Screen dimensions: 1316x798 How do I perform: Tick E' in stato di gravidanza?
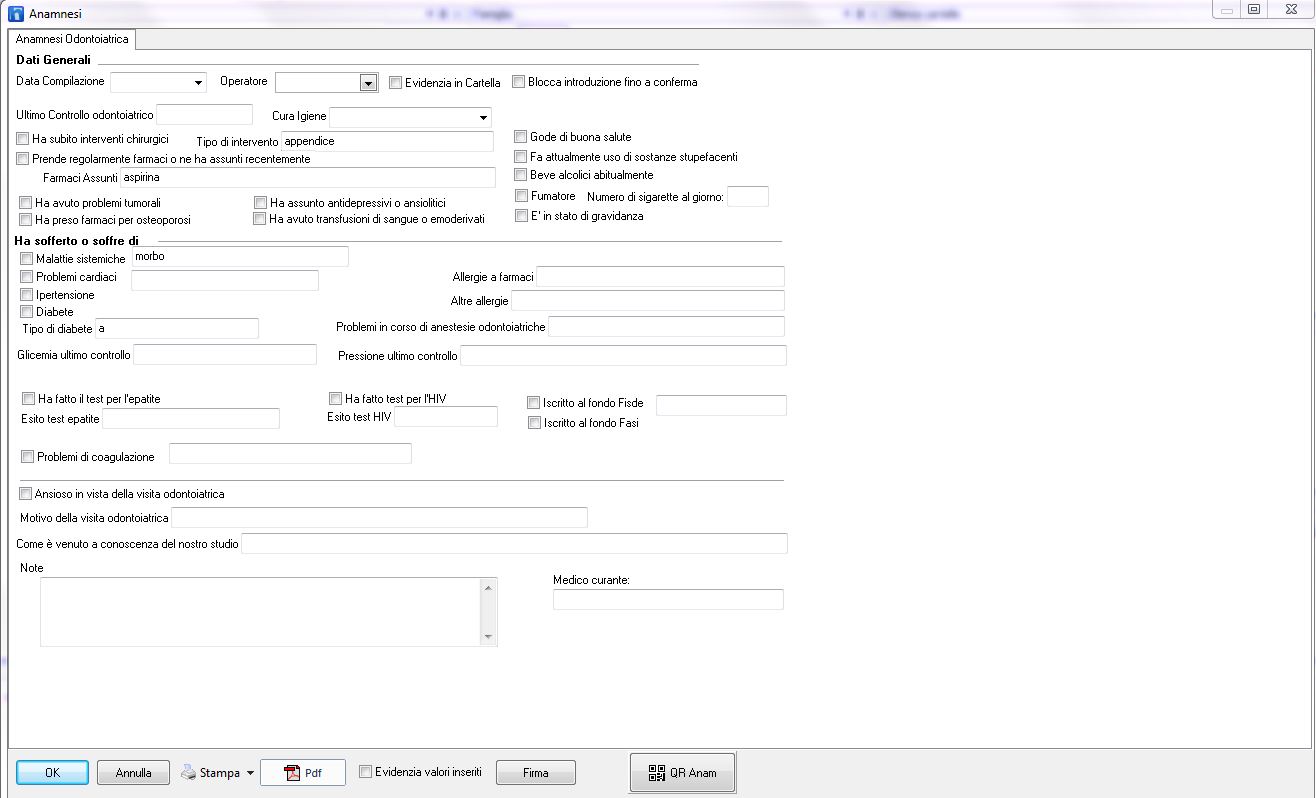pyautogui.click(x=521, y=215)
